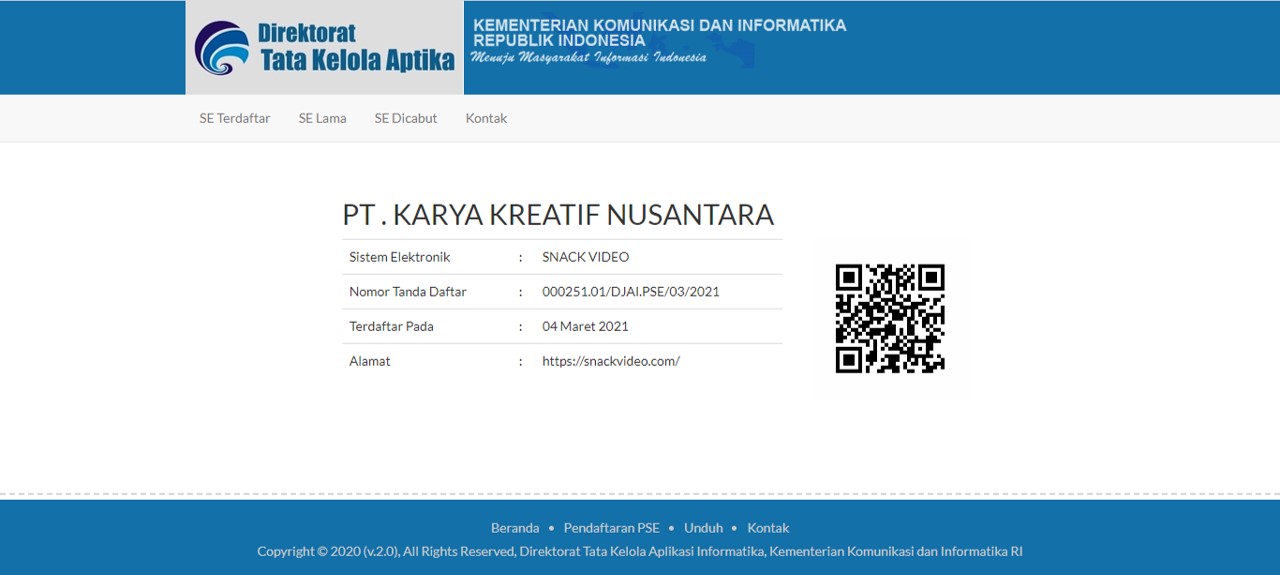The height and width of the screenshot is (575, 1280).
Task: Open the Kontak link in footer
Action: (768, 528)
